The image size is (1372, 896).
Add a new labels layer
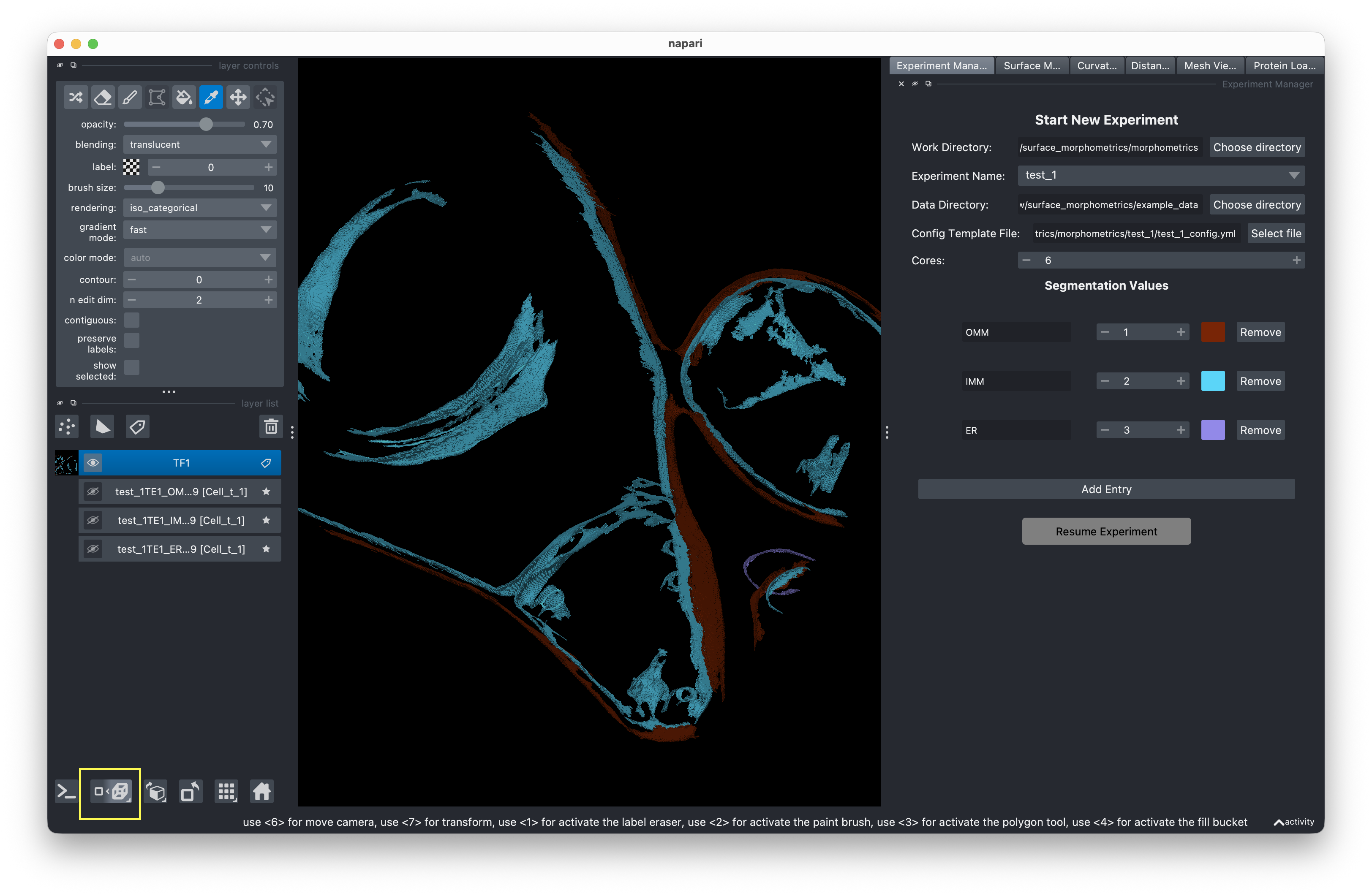(x=138, y=427)
